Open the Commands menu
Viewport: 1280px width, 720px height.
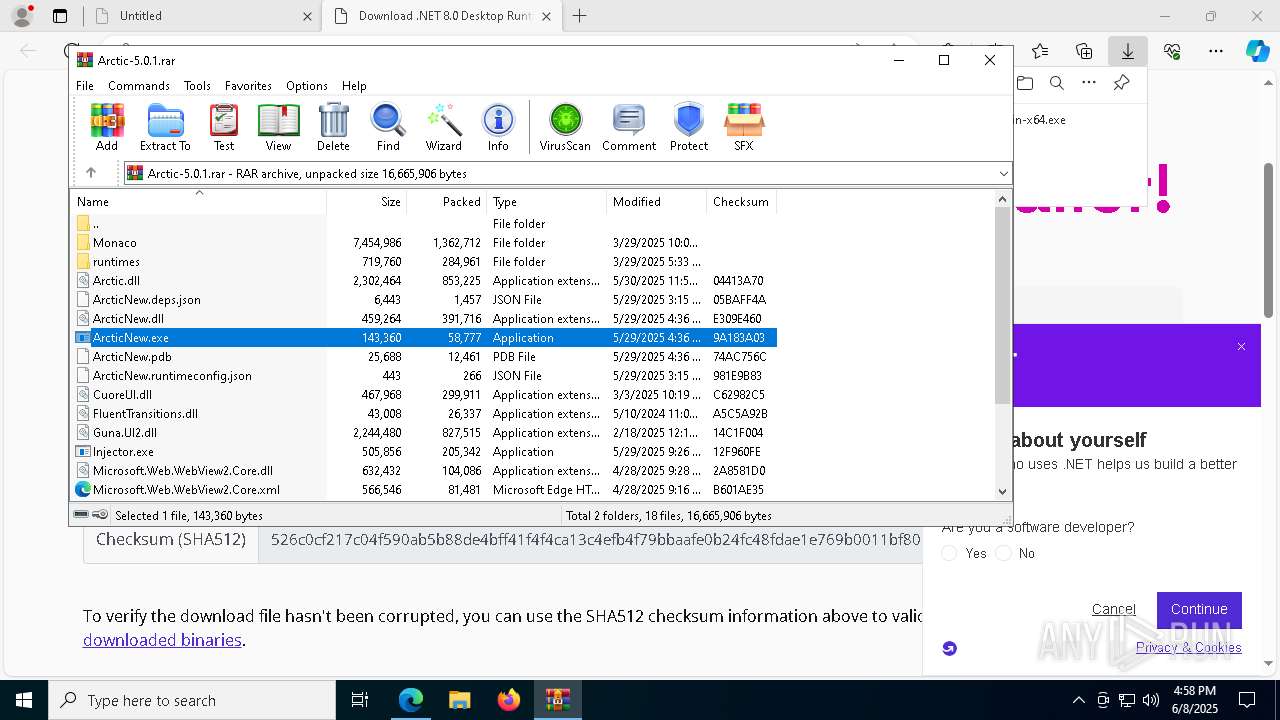[x=139, y=86]
